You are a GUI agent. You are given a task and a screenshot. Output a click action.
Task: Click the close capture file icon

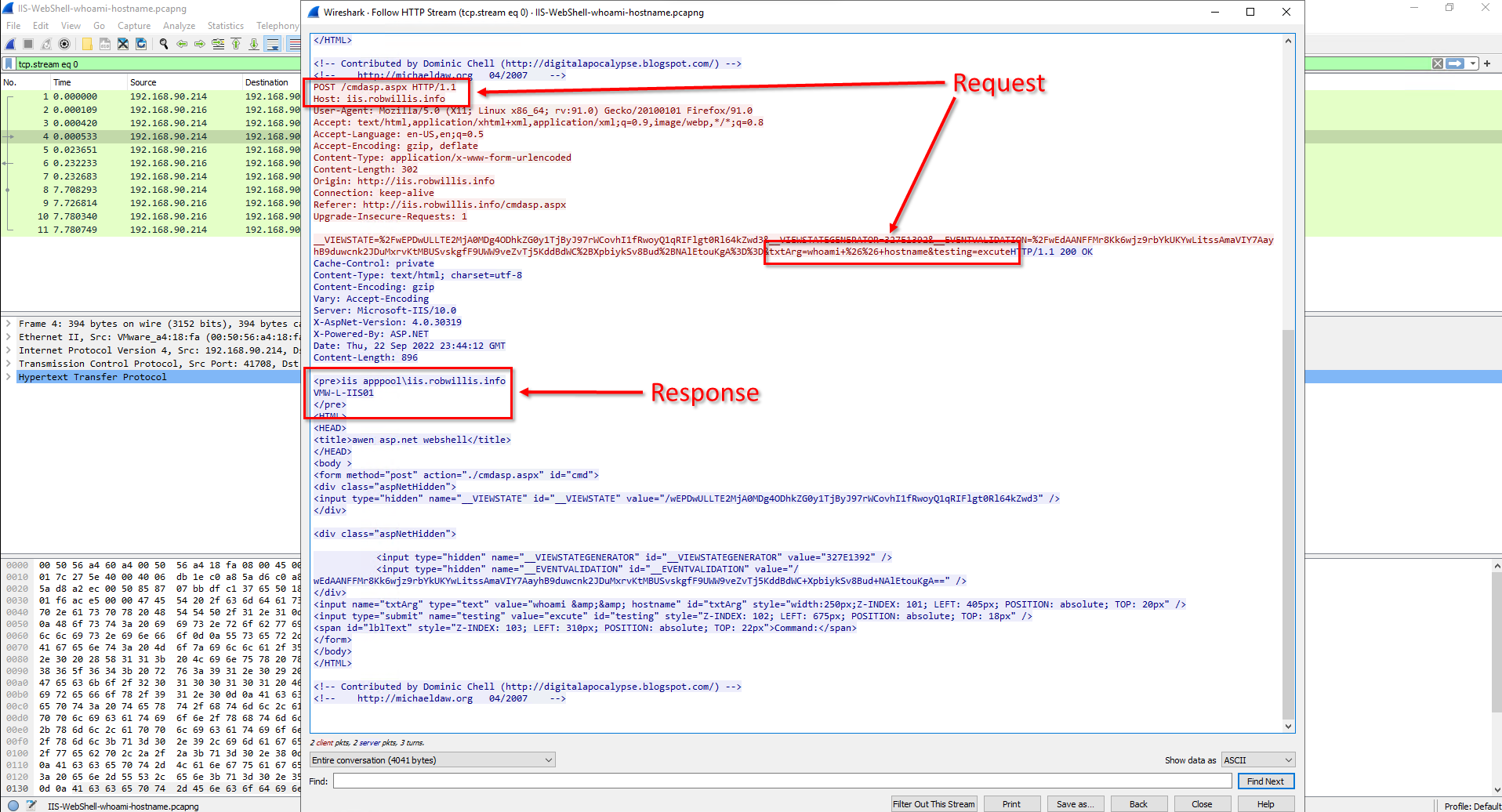coord(123,44)
